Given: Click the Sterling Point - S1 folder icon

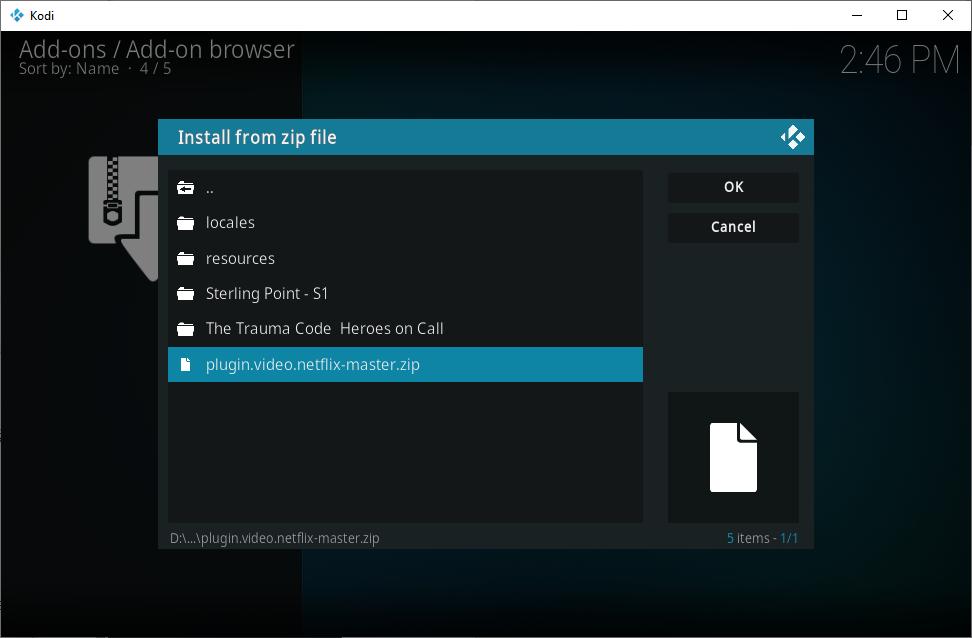Looking at the screenshot, I should (x=185, y=293).
